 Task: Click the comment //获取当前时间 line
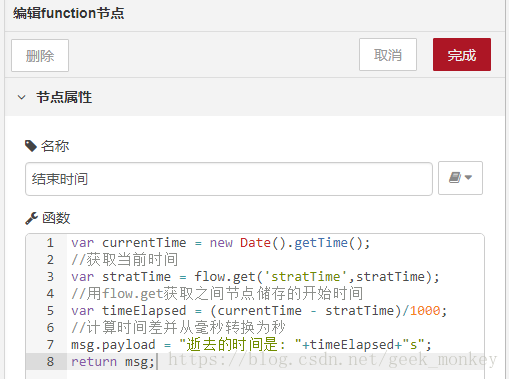[x=124, y=260]
